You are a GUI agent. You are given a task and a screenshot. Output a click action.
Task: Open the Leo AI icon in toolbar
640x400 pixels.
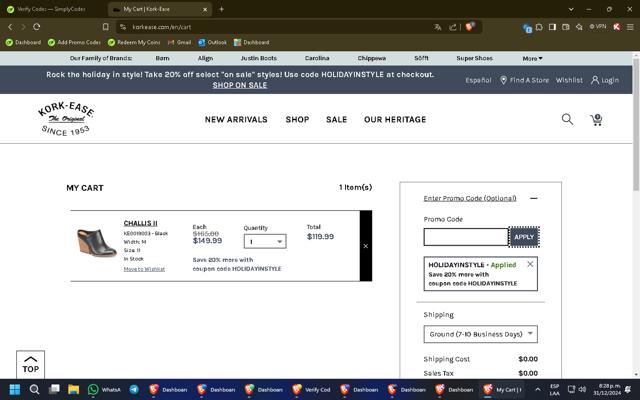(x=579, y=27)
